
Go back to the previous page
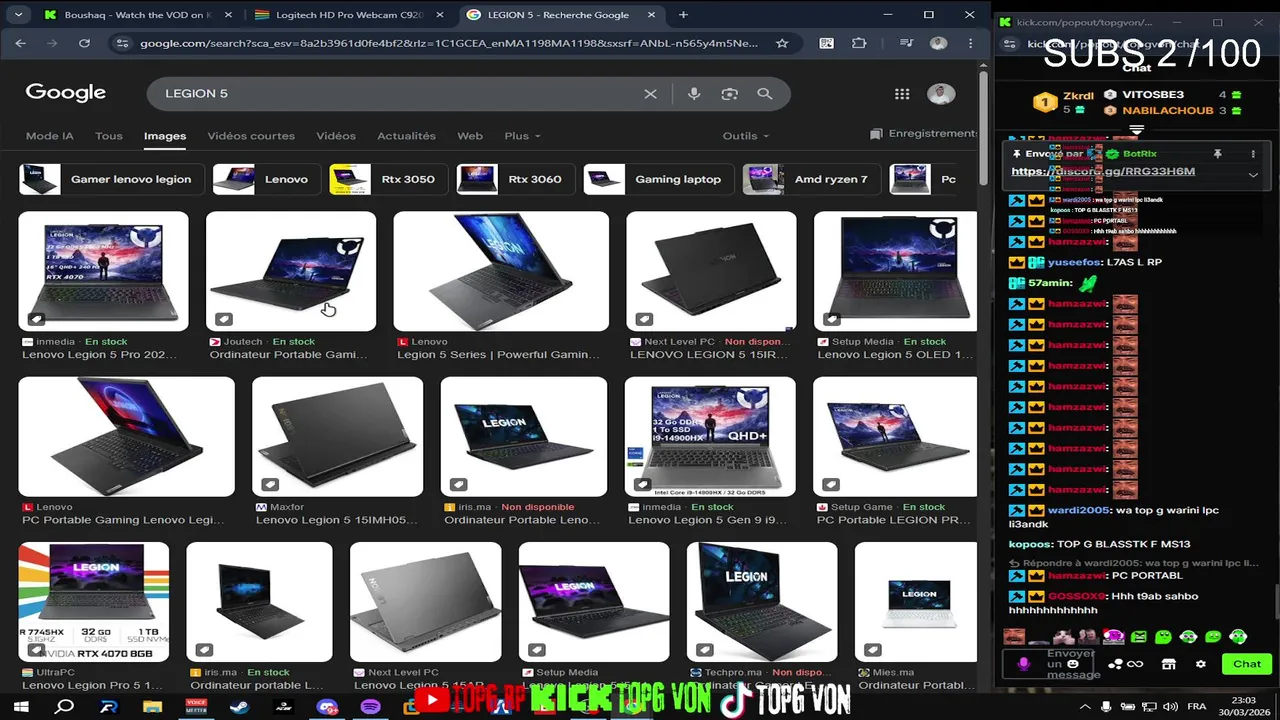20,43
